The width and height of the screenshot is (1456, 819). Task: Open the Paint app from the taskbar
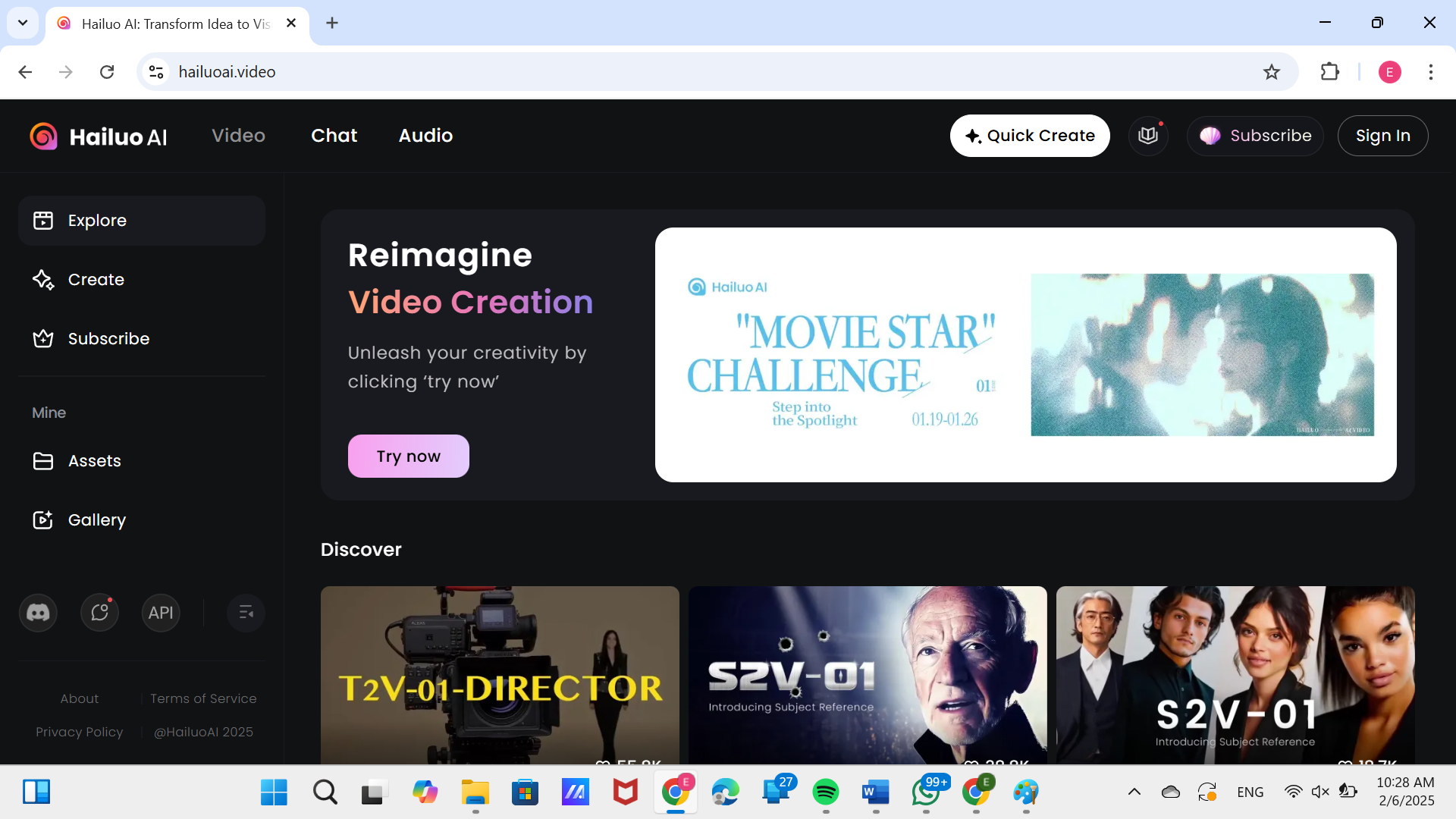[1025, 792]
